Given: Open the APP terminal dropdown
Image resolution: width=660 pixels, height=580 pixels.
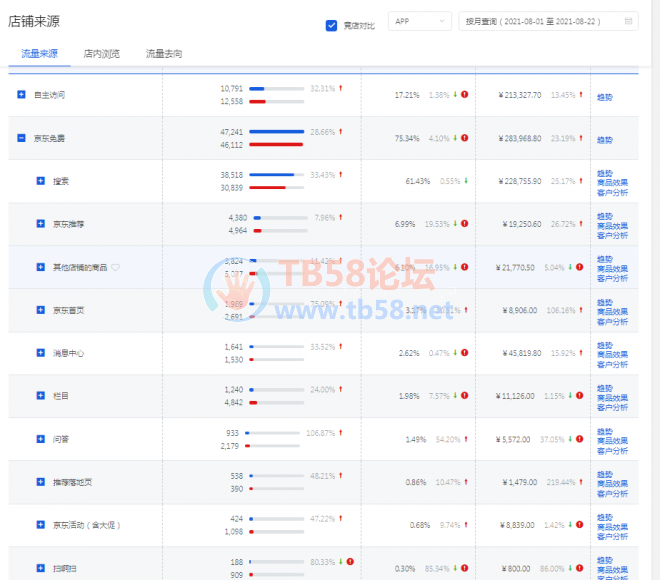Looking at the screenshot, I should [420, 21].
